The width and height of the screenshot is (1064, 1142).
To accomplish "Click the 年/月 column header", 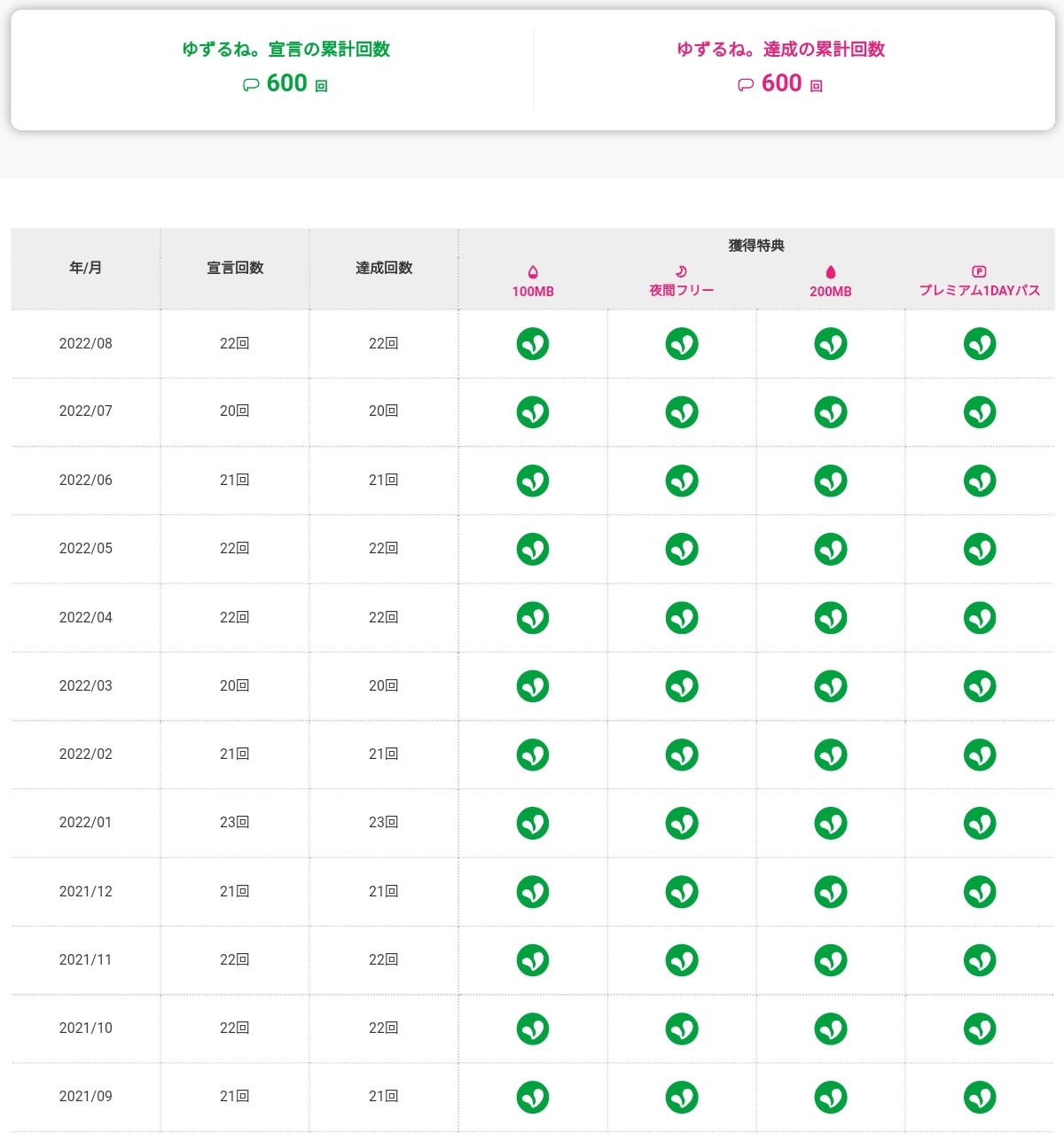I will click(x=86, y=268).
